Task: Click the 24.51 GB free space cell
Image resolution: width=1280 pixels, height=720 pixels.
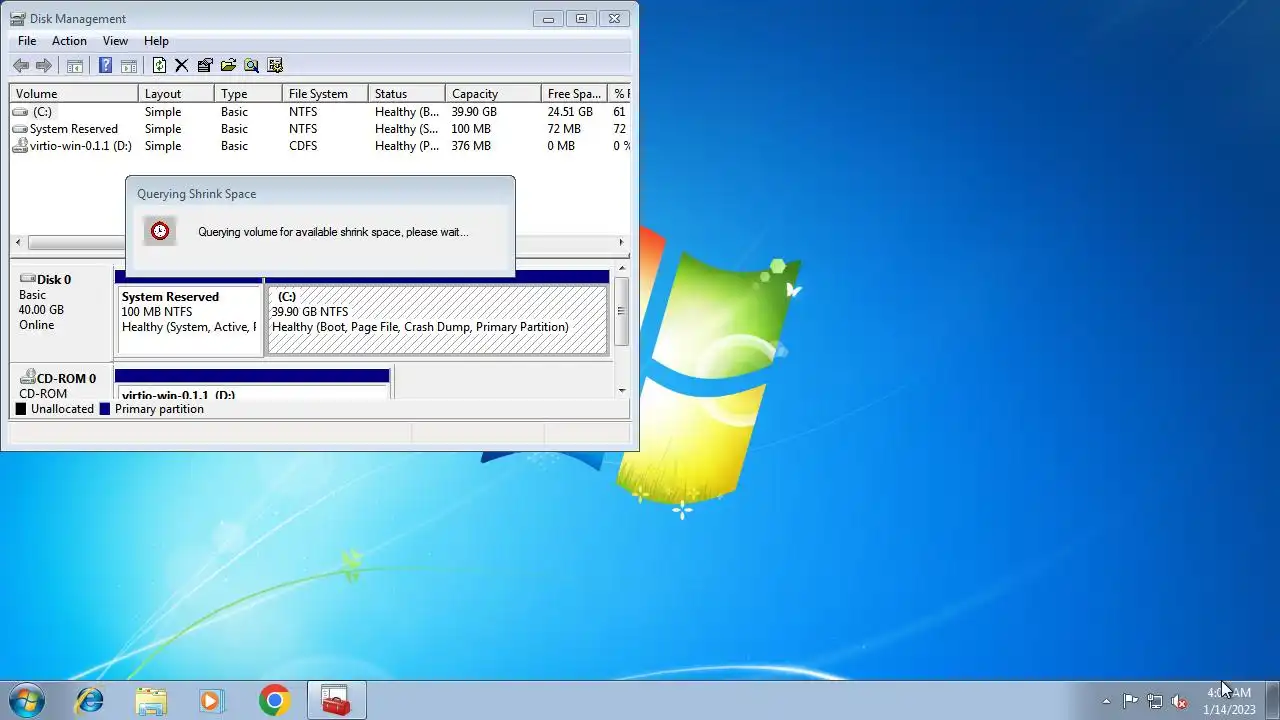Action: [x=570, y=112]
